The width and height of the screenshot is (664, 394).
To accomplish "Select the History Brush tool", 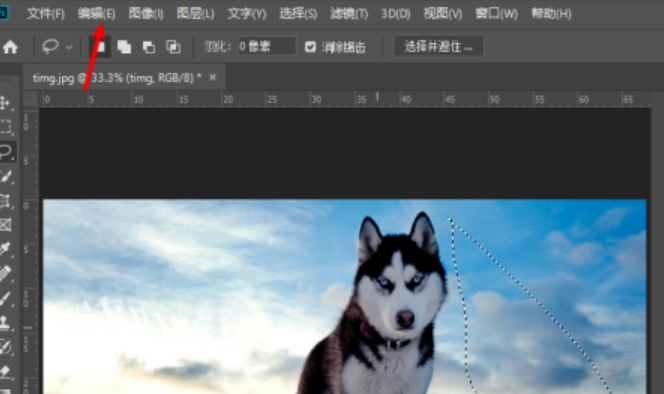I will tap(6, 347).
